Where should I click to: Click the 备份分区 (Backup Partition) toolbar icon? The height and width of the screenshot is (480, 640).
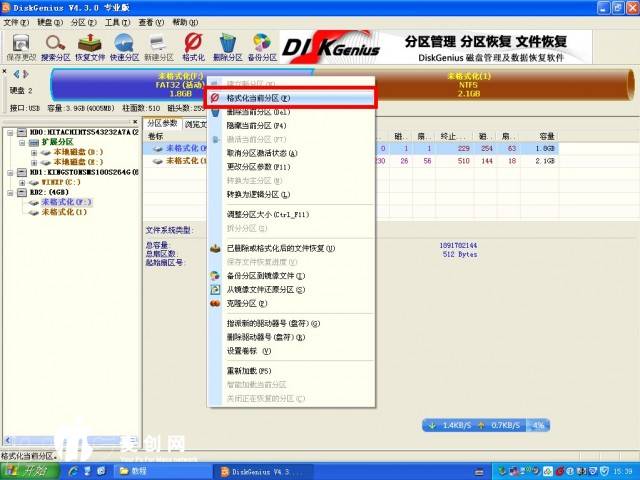coord(262,45)
